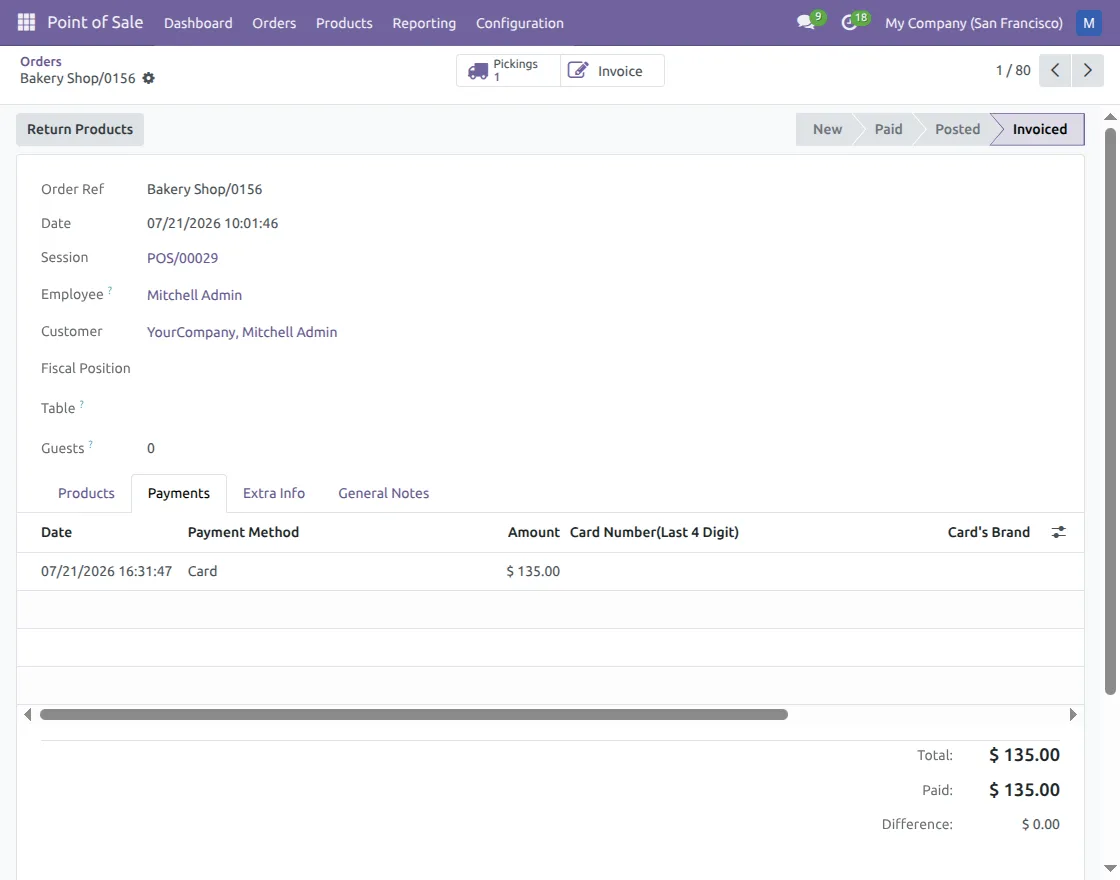The width and height of the screenshot is (1120, 880).
Task: Click the Total $ 135.00 value
Action: [x=1024, y=755]
